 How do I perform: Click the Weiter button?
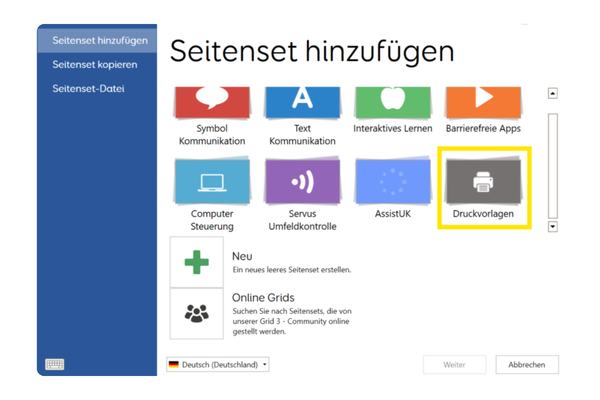pyautogui.click(x=454, y=365)
